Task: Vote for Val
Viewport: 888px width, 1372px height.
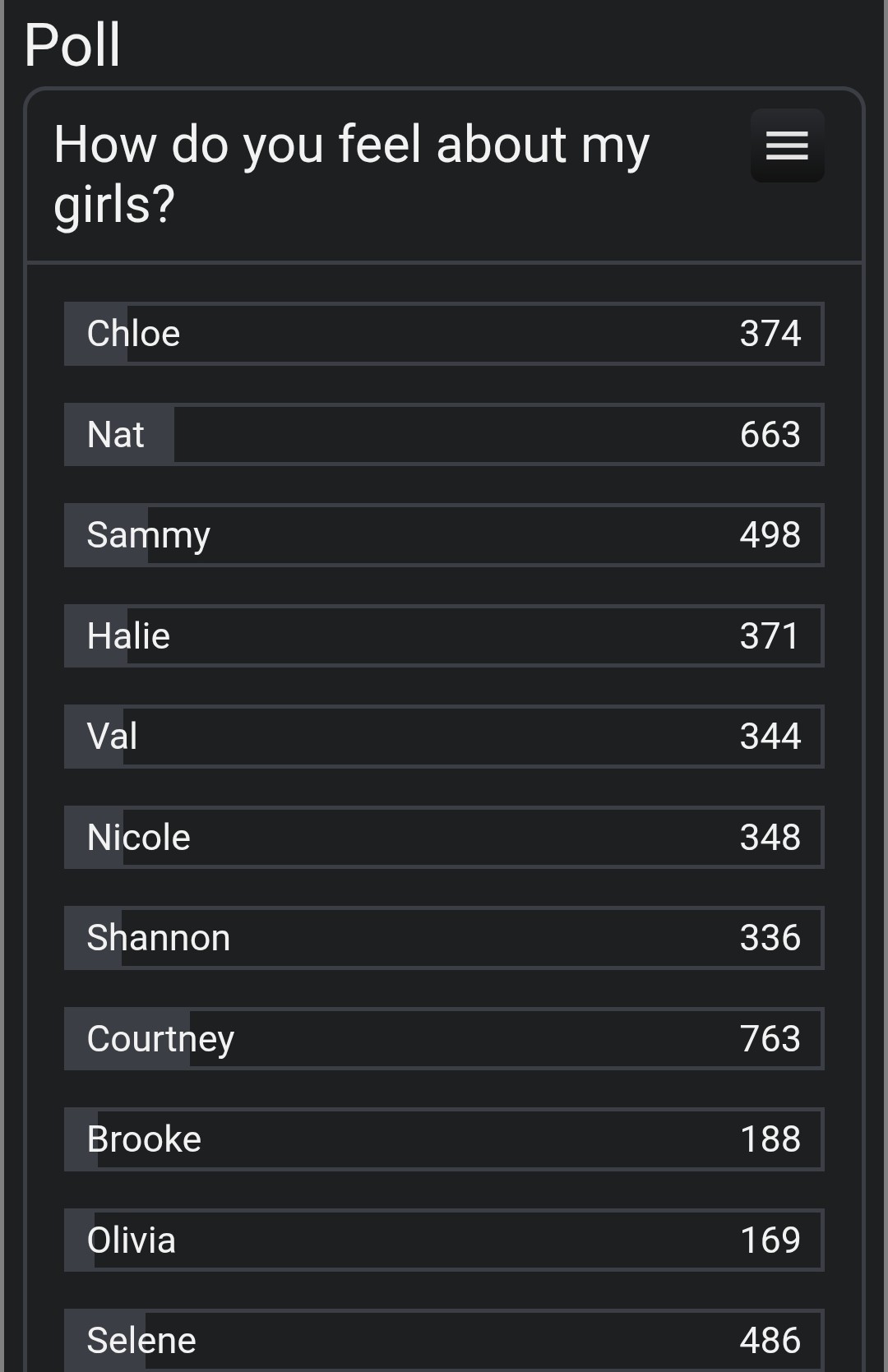Action: click(444, 737)
